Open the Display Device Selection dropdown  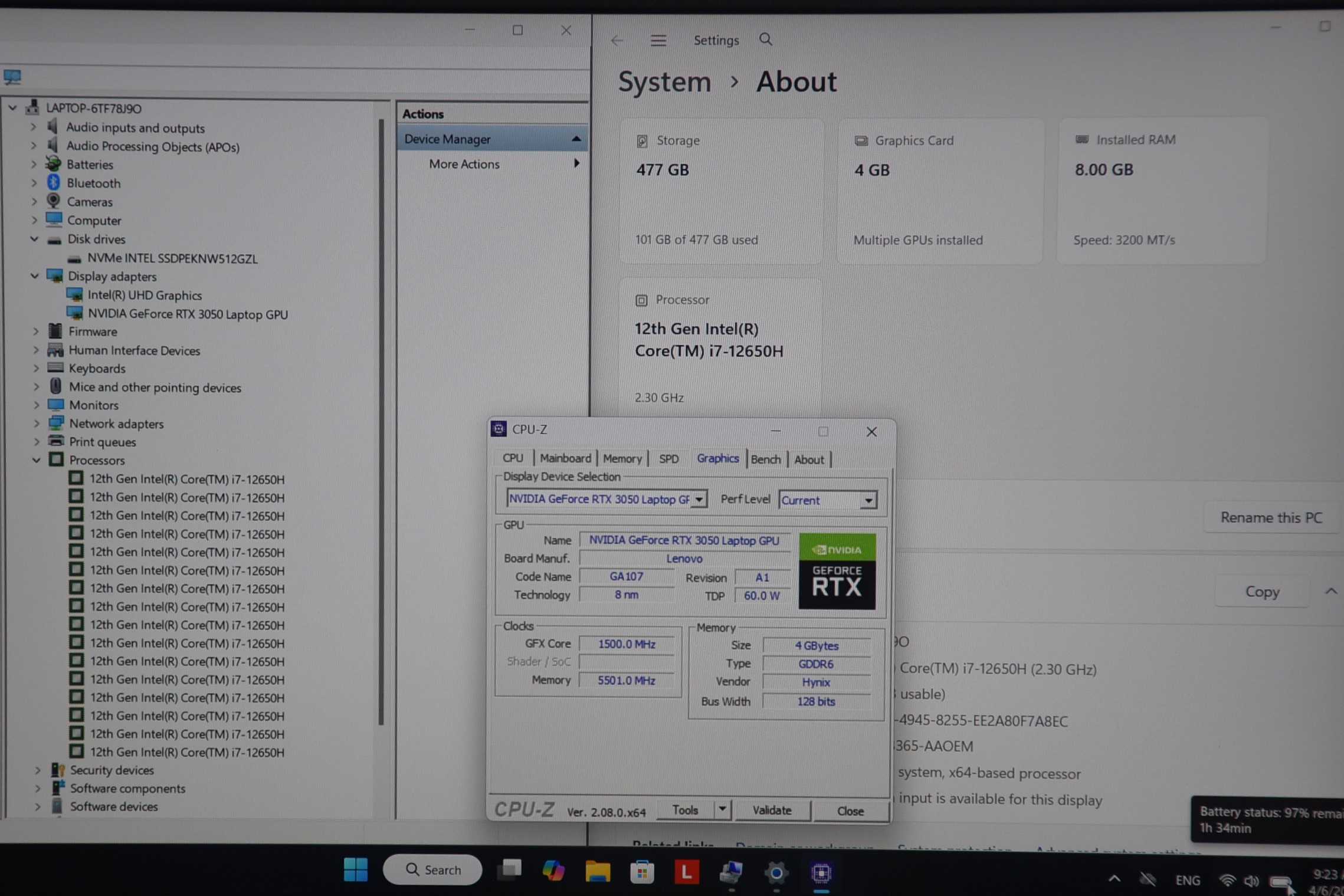tap(699, 500)
